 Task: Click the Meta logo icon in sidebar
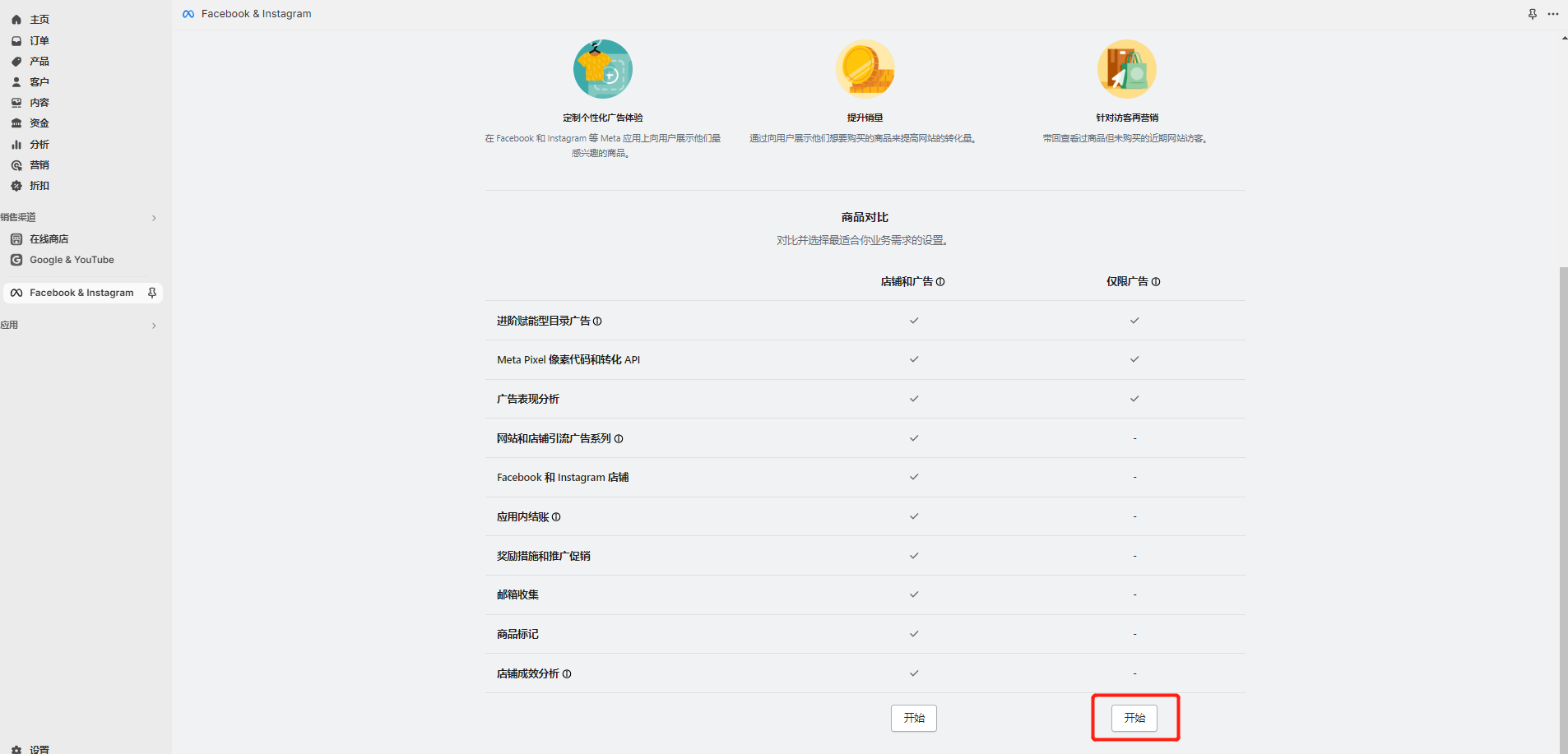pyautogui.click(x=16, y=293)
